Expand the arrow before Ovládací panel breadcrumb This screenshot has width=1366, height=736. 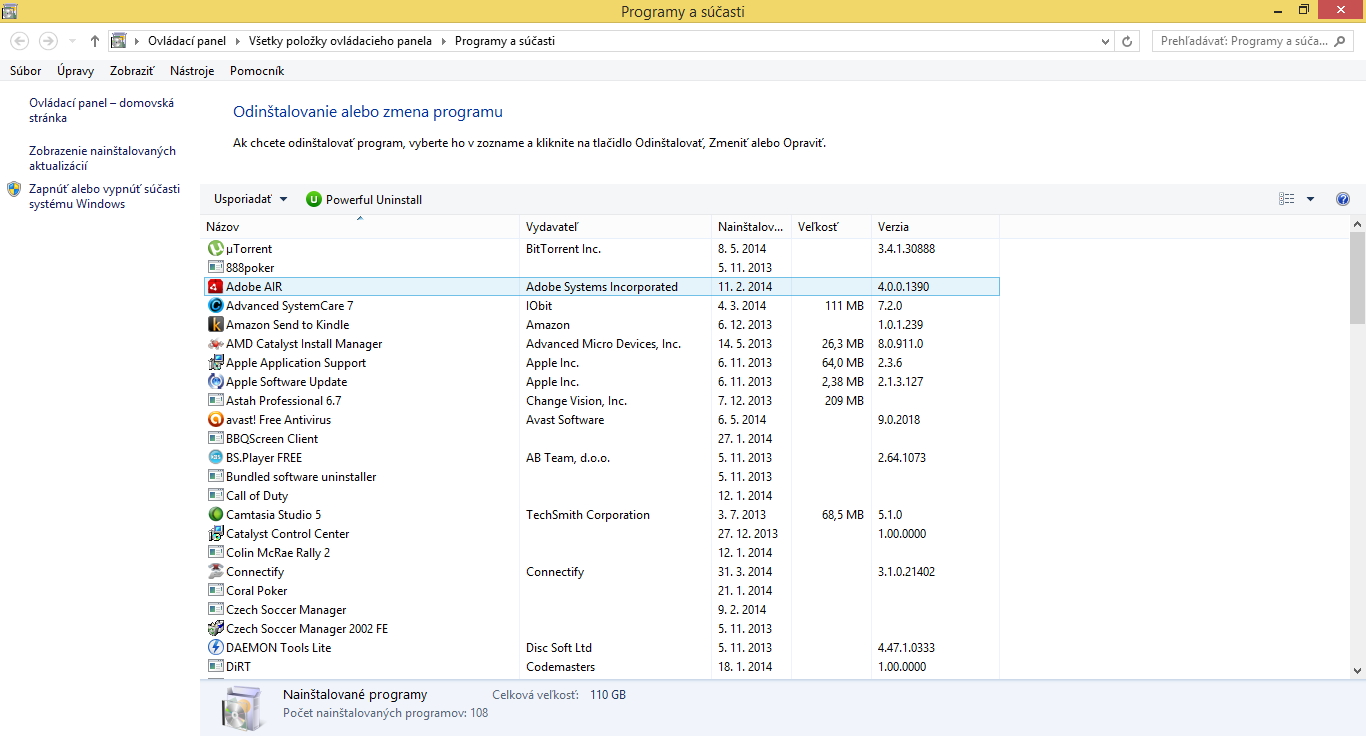coord(137,41)
